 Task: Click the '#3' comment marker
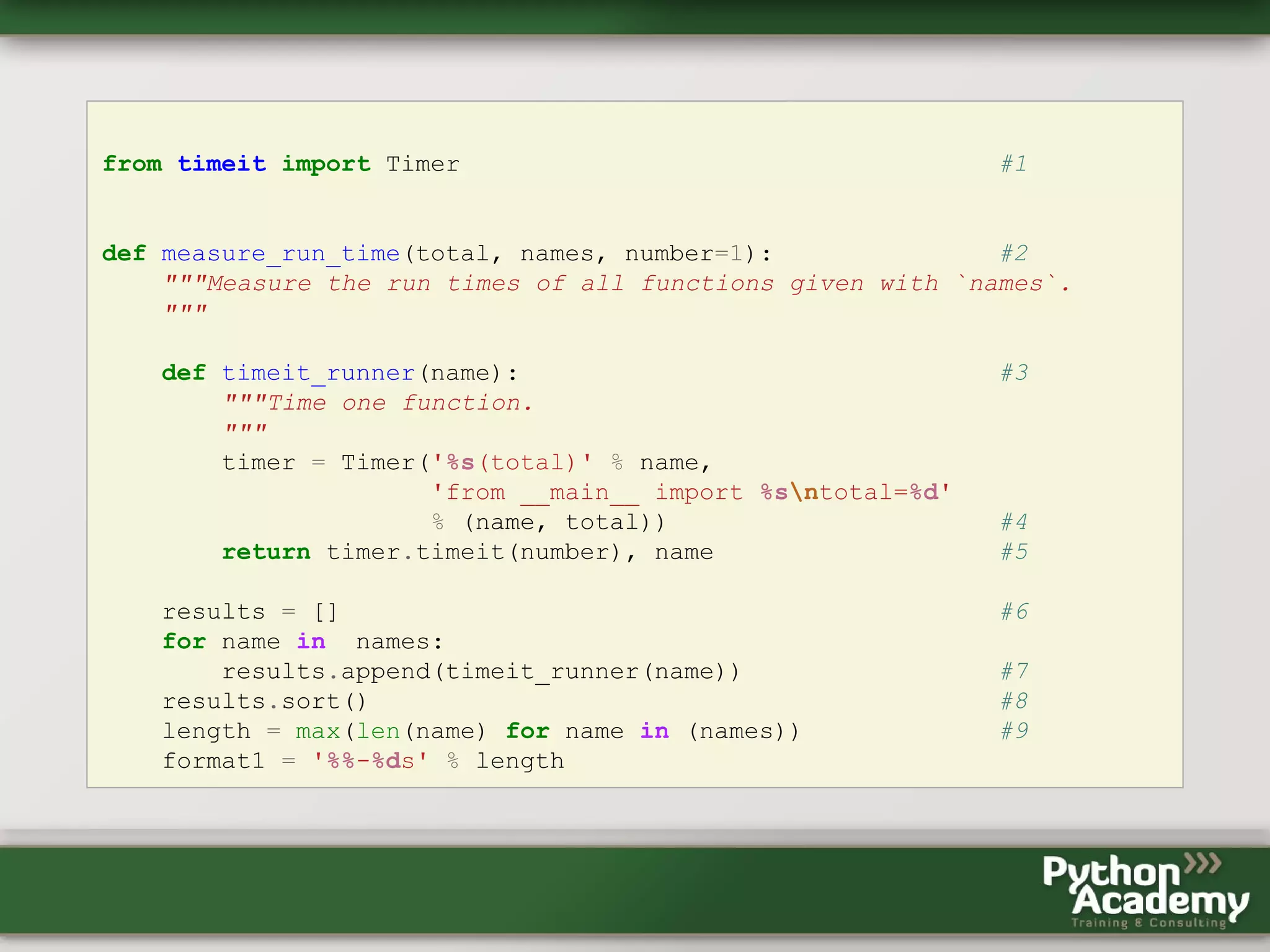(1014, 373)
